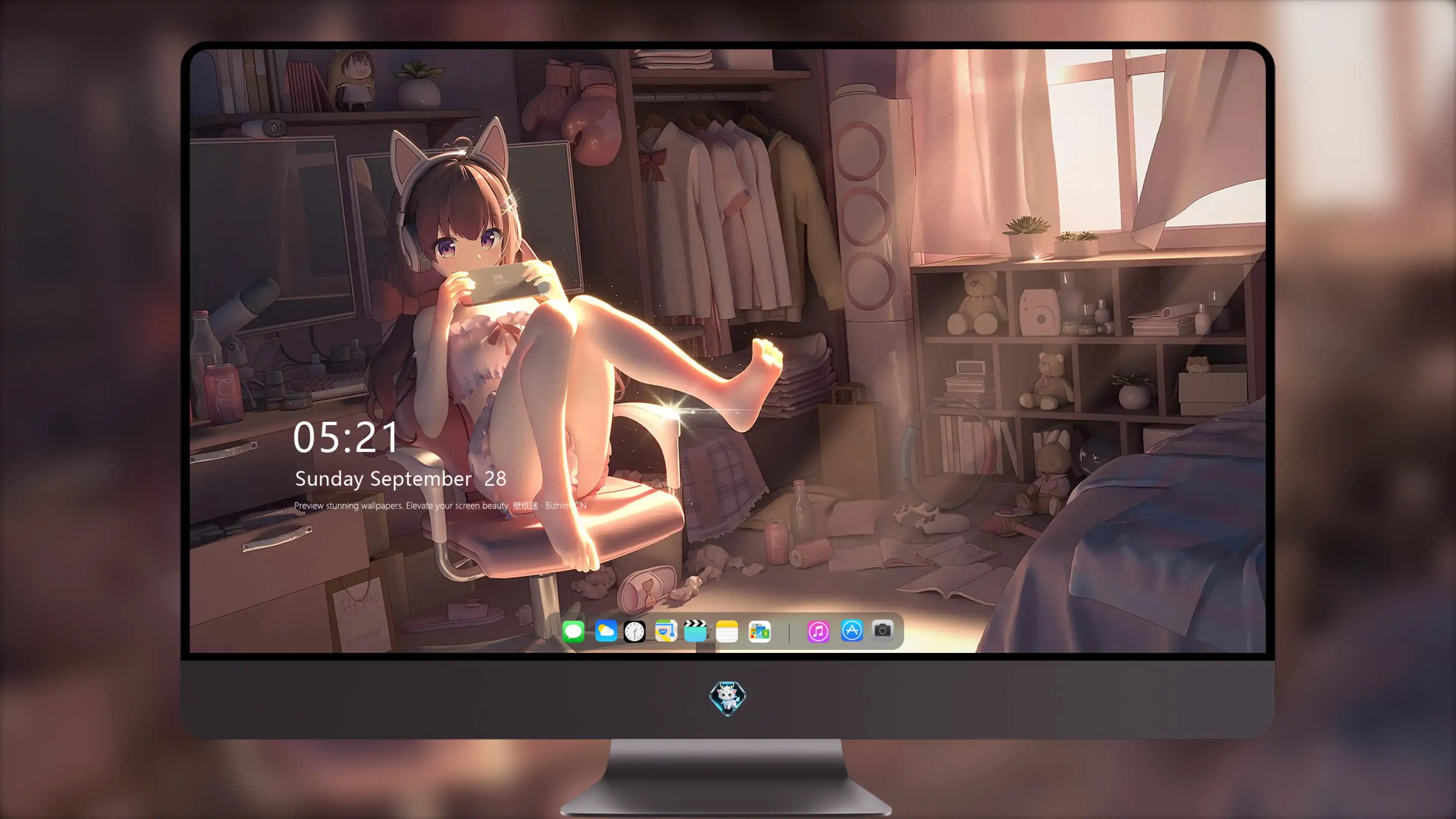Screen dimensions: 1456x819
Task: Click the 'Preview stunning wallpapers' caption text
Action: tap(440, 505)
